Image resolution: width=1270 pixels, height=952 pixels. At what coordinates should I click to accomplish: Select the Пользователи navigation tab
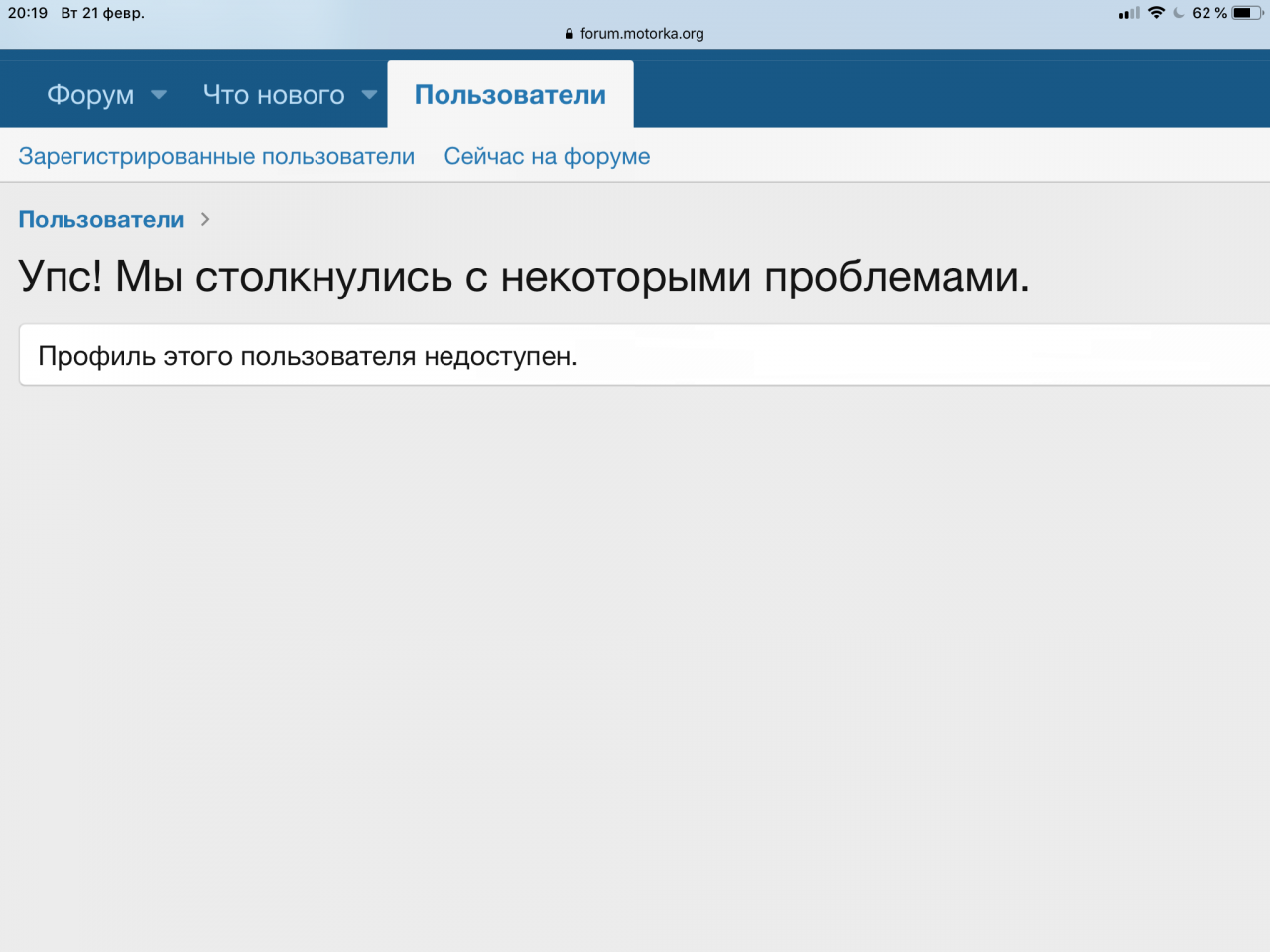point(510,95)
